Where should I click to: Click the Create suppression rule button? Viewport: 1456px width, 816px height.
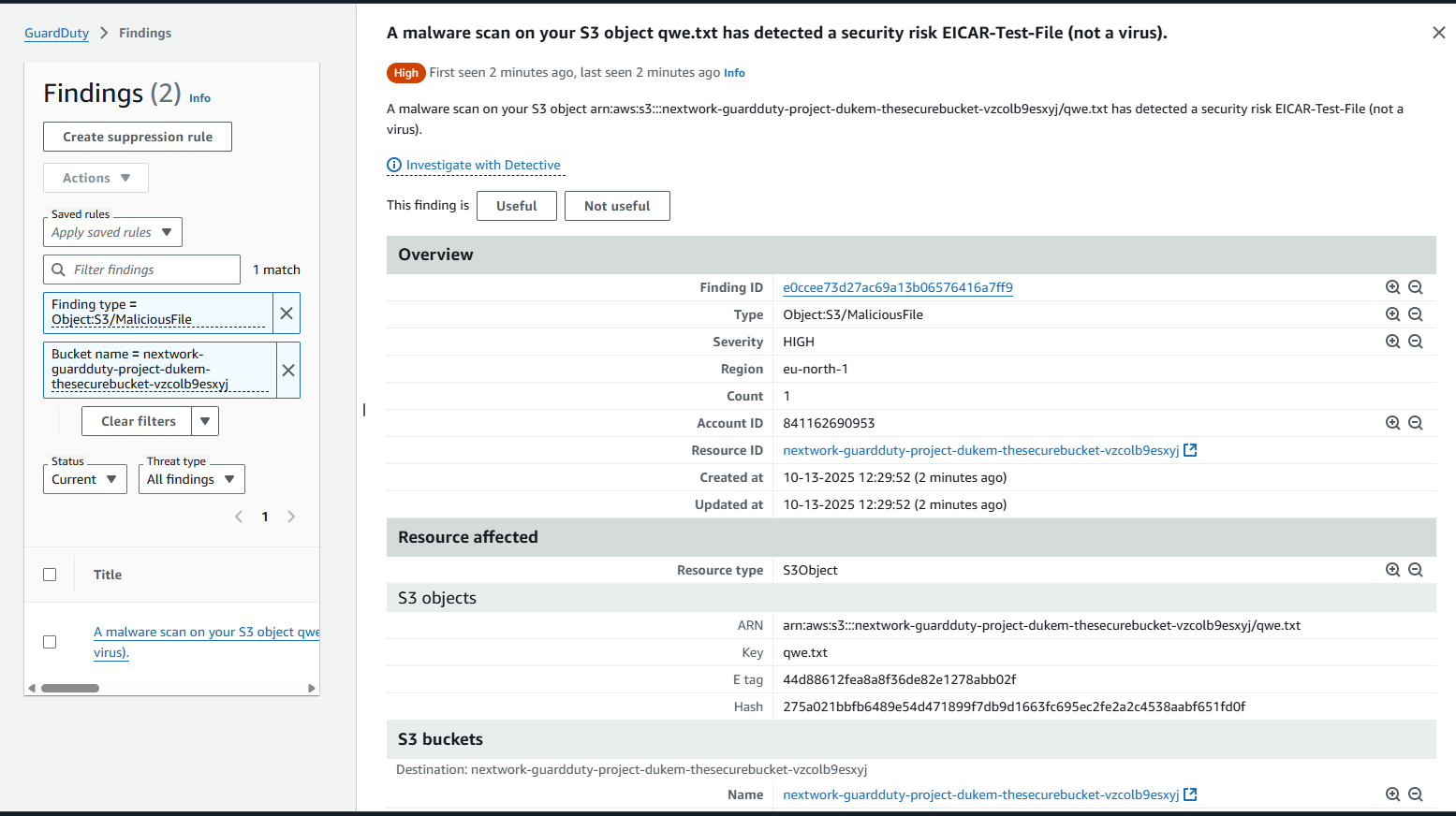tap(137, 136)
